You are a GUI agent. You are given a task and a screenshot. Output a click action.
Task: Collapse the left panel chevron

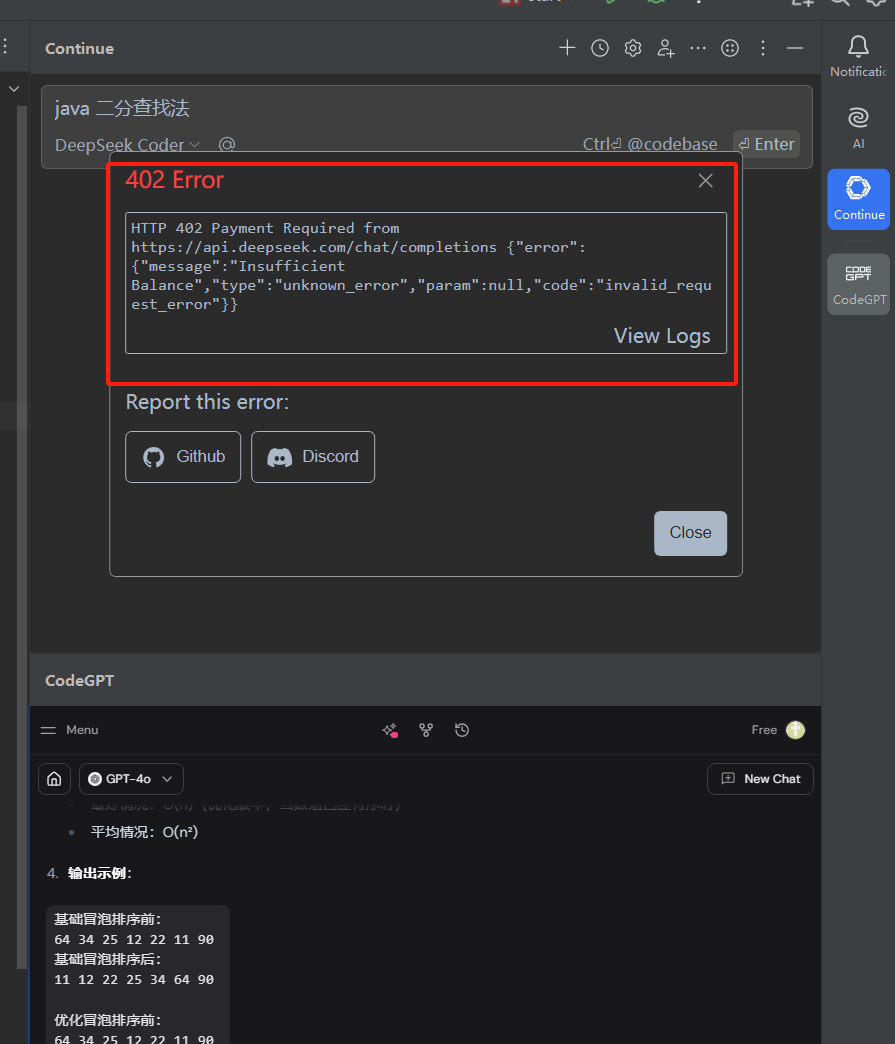(14, 89)
